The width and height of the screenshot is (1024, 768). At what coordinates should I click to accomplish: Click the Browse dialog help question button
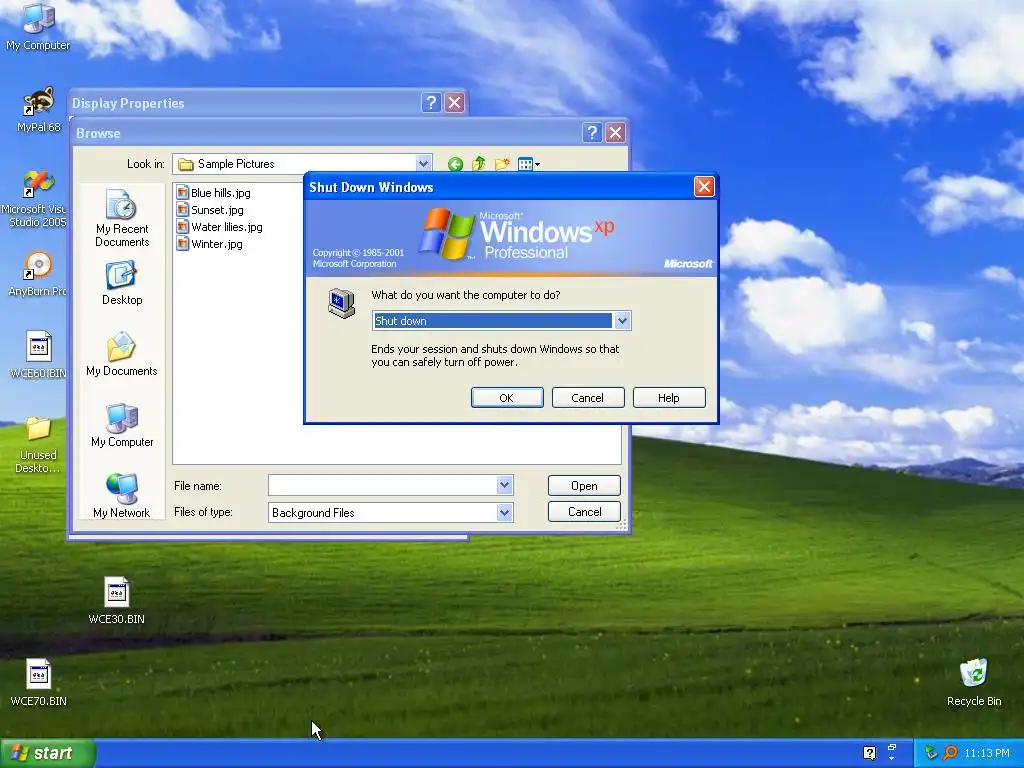(592, 133)
